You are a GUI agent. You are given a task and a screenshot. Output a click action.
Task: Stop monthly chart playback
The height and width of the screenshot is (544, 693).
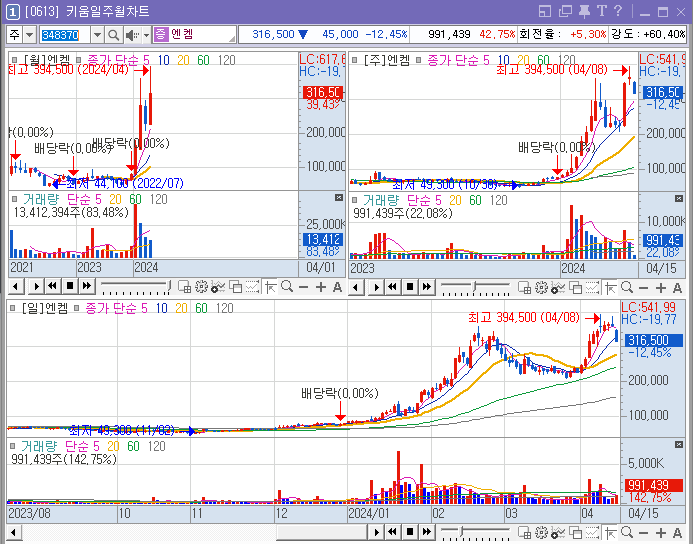(x=70, y=287)
